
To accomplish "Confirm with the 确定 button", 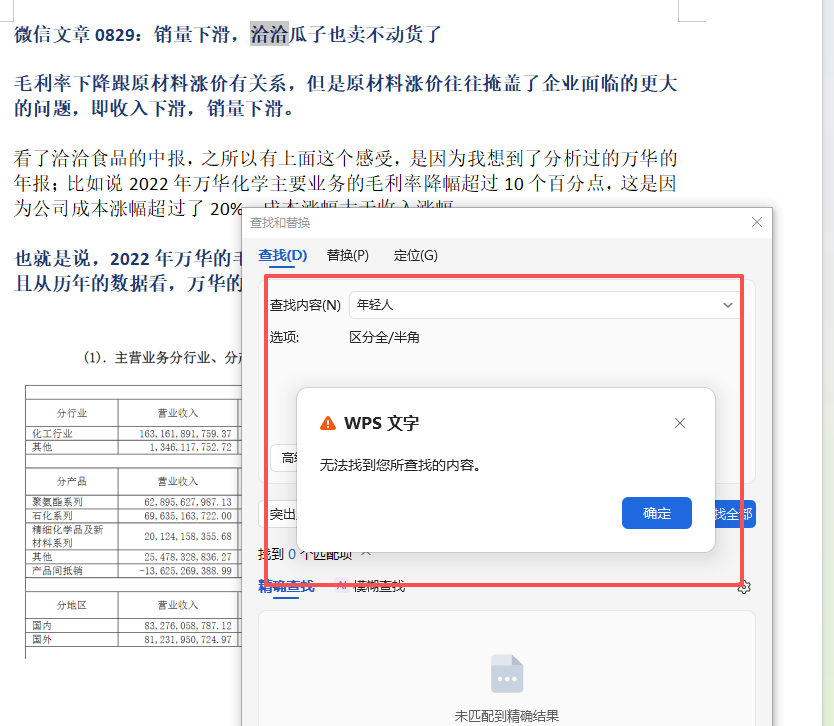I will coord(656,513).
